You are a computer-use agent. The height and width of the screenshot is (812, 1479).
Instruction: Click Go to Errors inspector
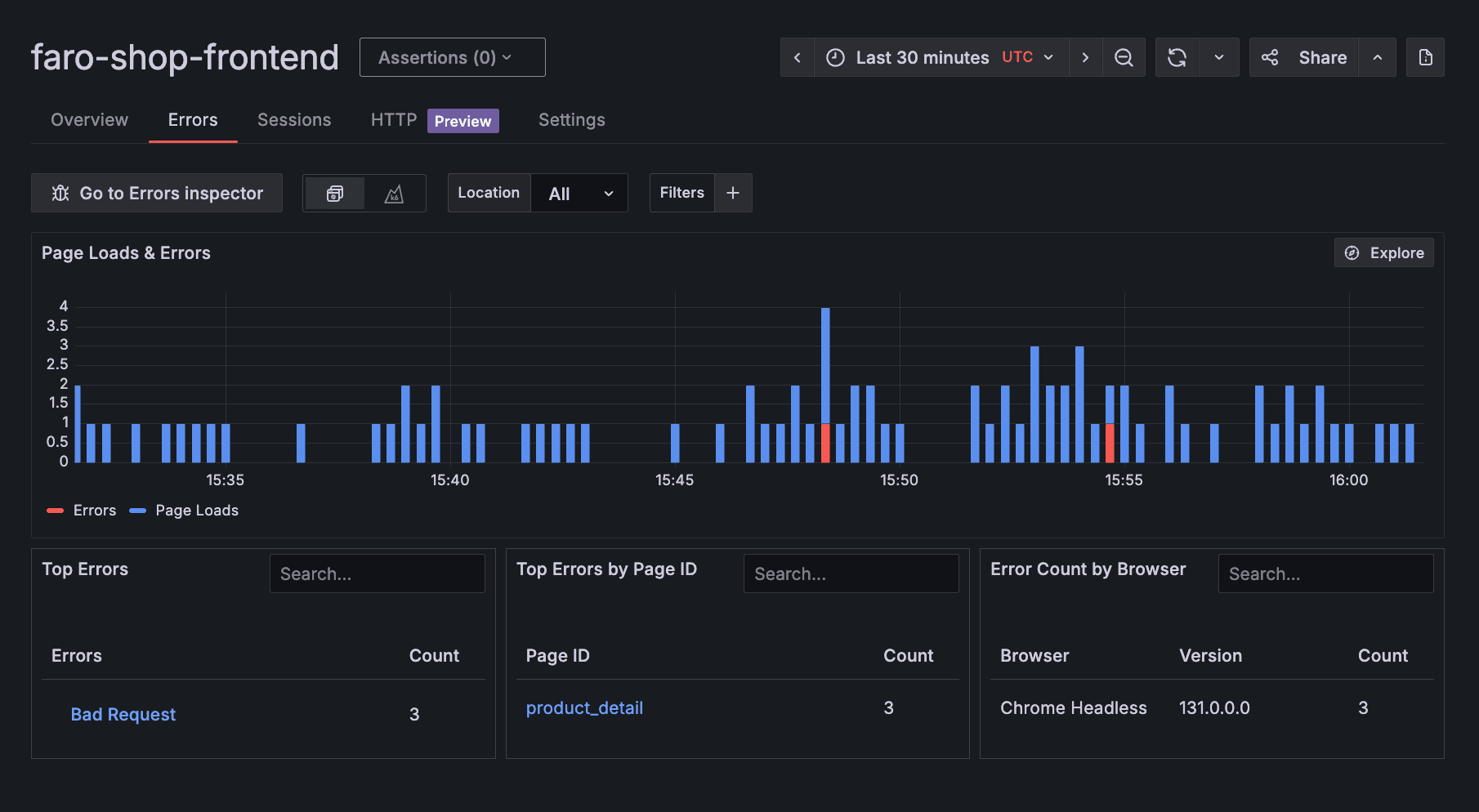(x=156, y=193)
